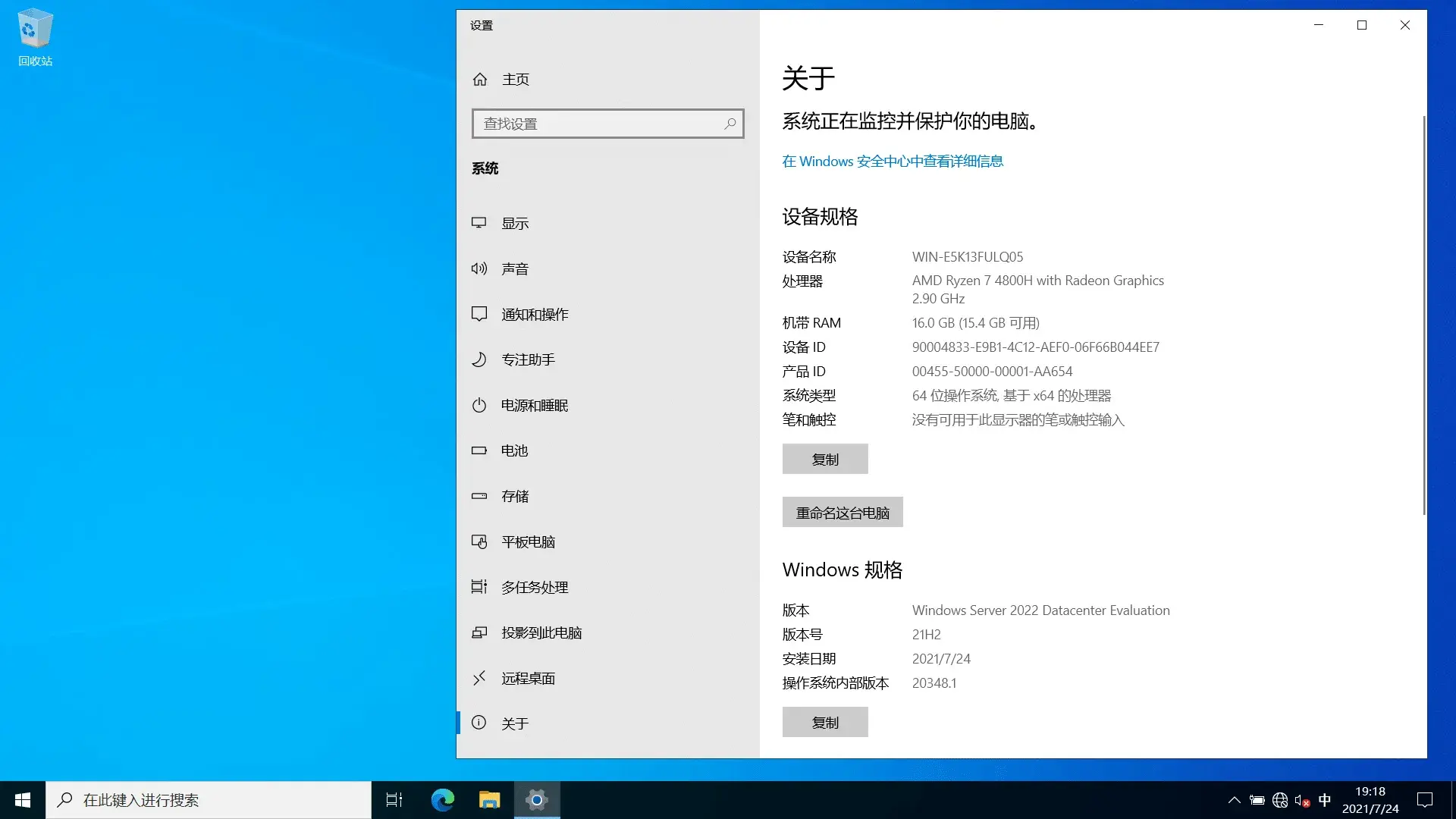Open Windows Security details link

coord(893,161)
